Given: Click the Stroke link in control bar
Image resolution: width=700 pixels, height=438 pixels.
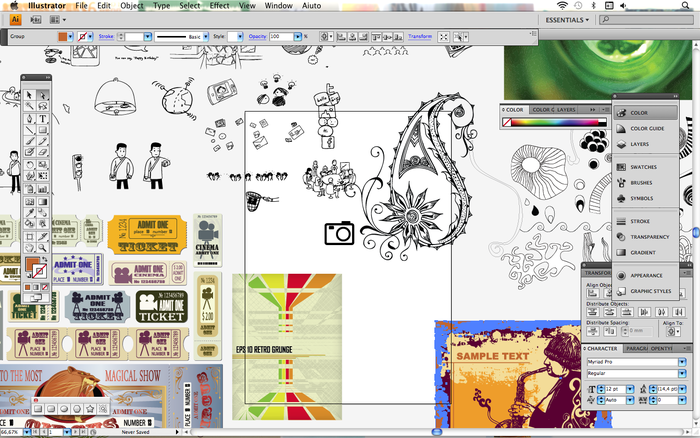Looking at the screenshot, I should click(106, 37).
